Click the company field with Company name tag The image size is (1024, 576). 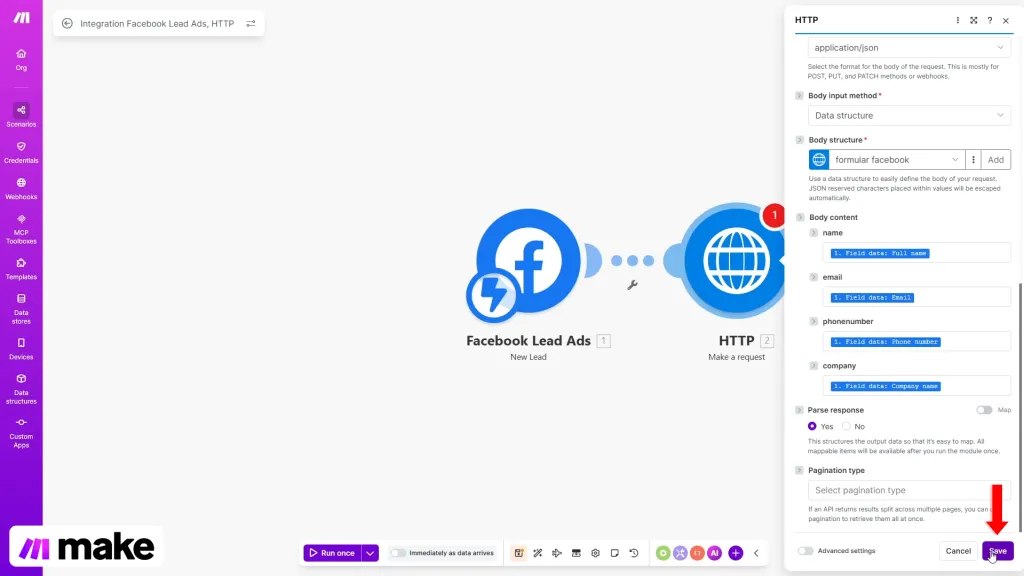pos(916,386)
